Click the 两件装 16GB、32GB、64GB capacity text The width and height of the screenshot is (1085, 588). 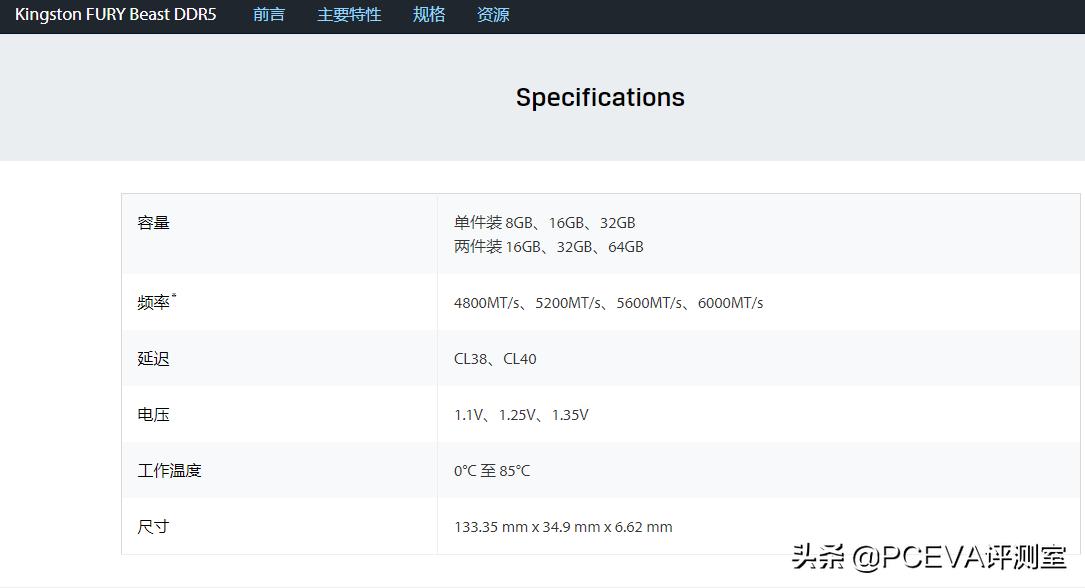pyautogui.click(x=548, y=246)
